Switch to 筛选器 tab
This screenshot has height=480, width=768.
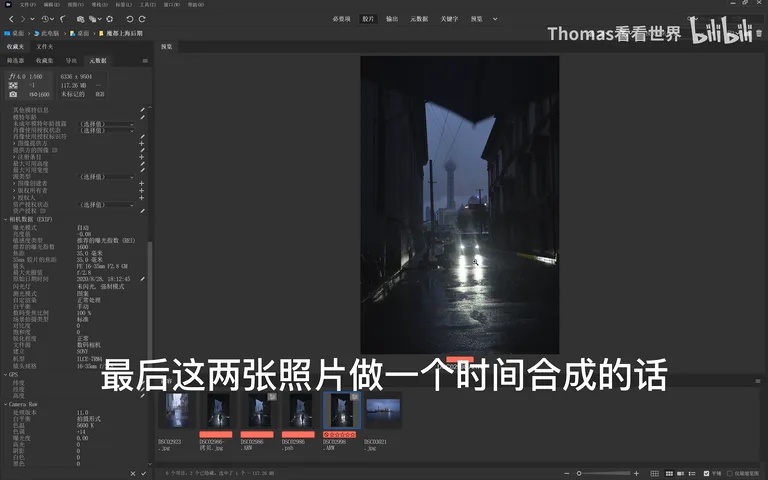coord(15,61)
